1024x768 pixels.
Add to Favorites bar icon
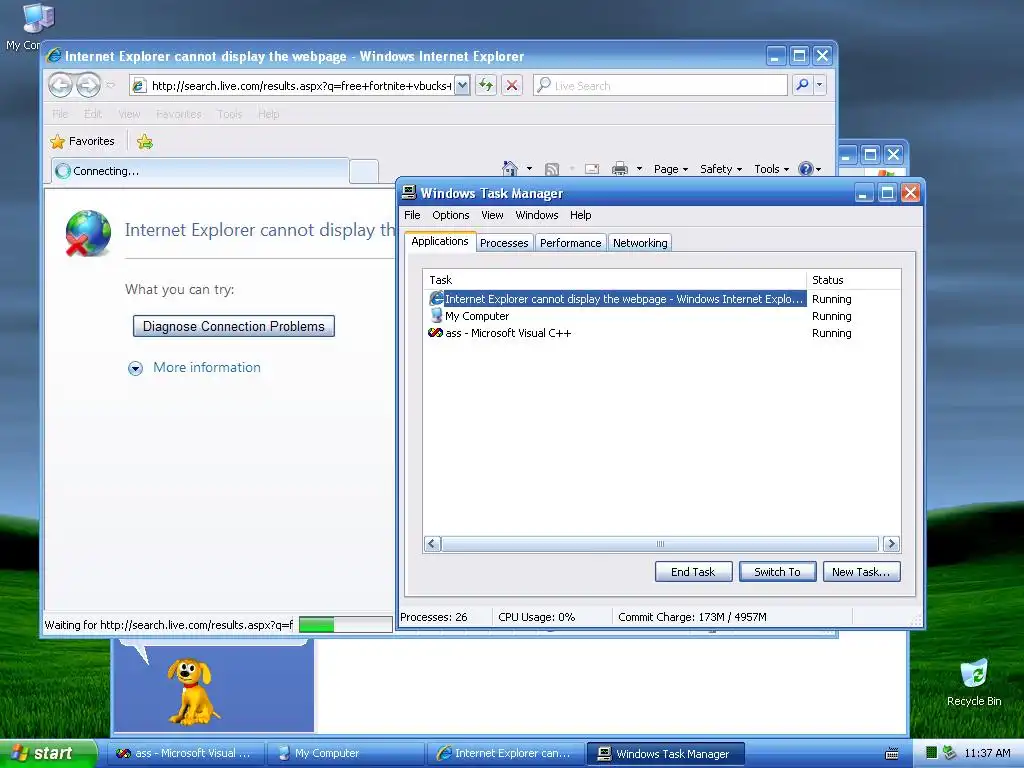pos(145,141)
